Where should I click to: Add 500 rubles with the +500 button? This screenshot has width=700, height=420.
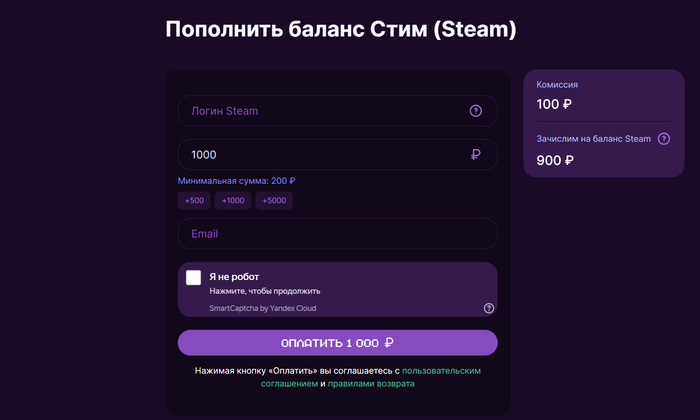coord(194,200)
